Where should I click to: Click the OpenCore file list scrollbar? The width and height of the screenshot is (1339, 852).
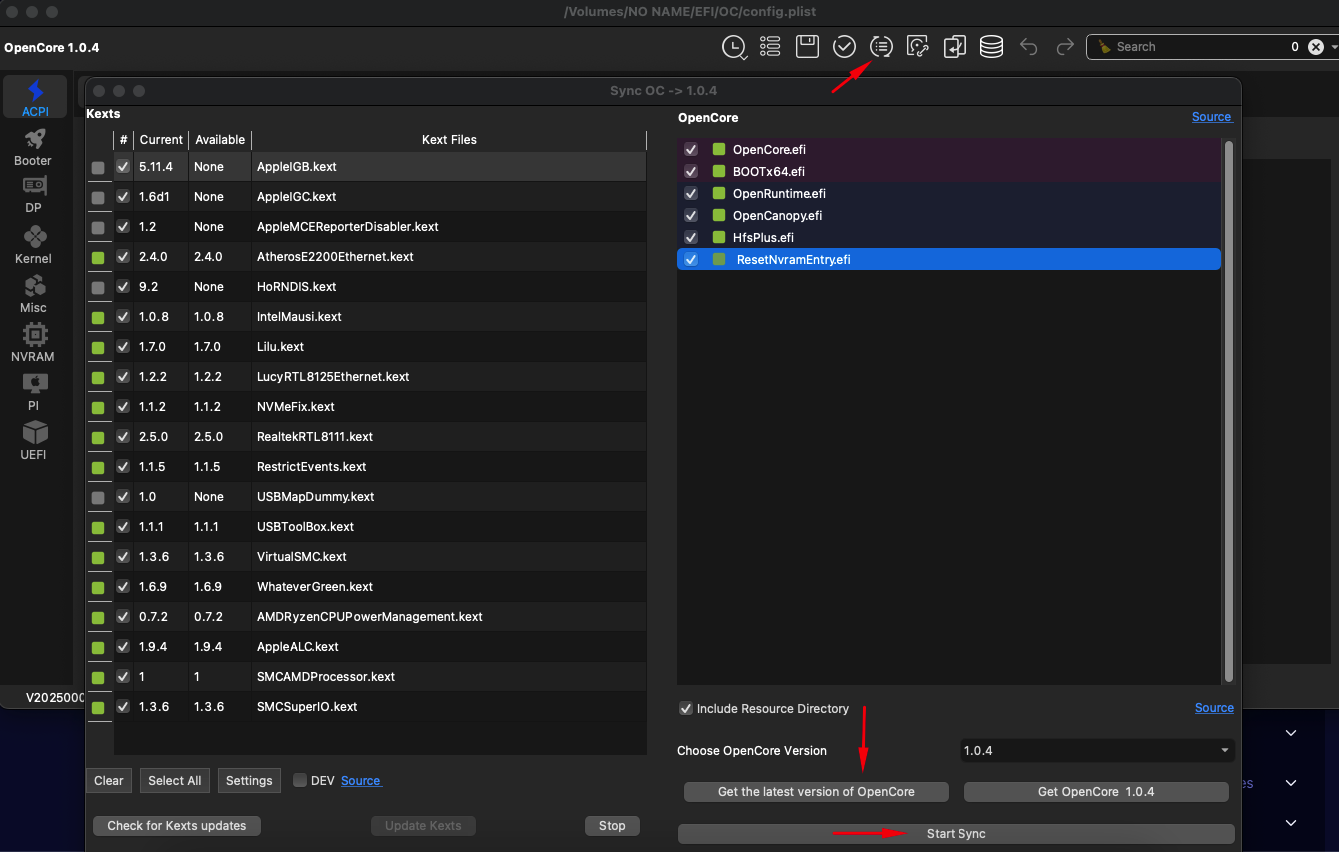1229,410
